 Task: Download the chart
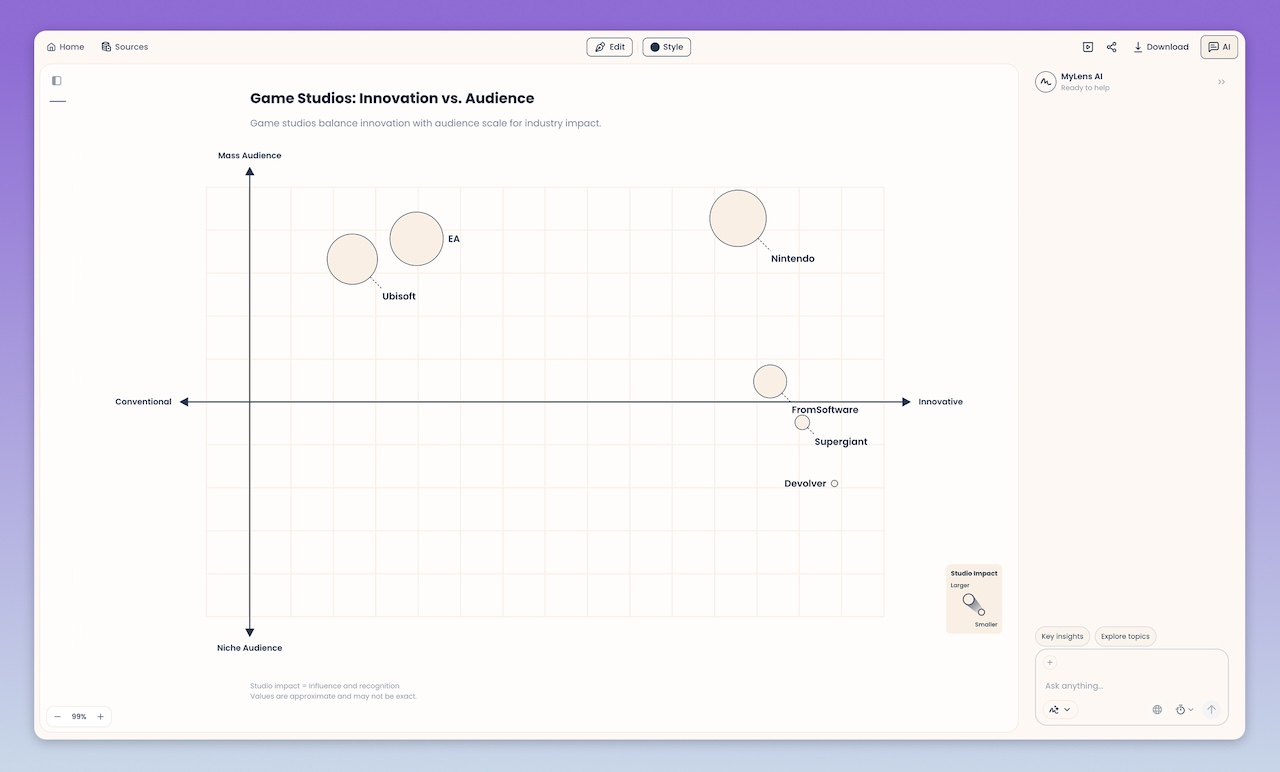(1161, 47)
